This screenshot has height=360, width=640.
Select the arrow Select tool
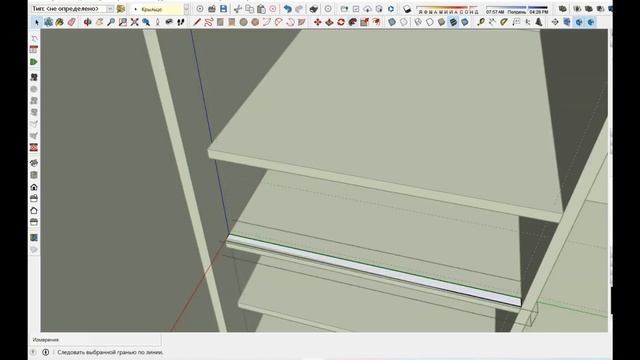click(x=36, y=22)
